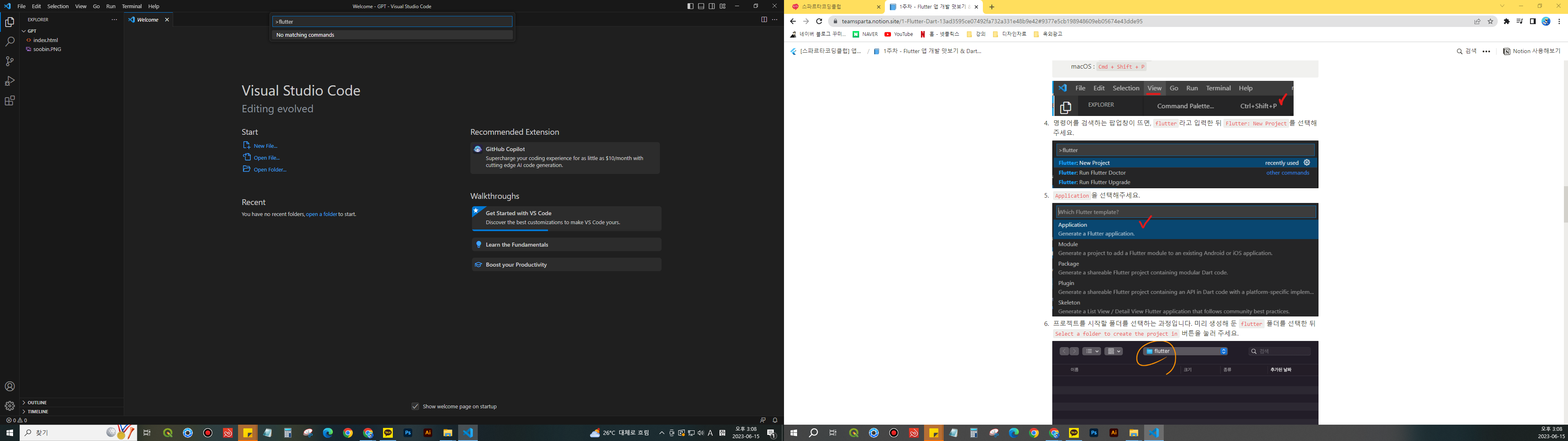Open Chrome media controls icon
1568x441 pixels.
pos(1520,21)
